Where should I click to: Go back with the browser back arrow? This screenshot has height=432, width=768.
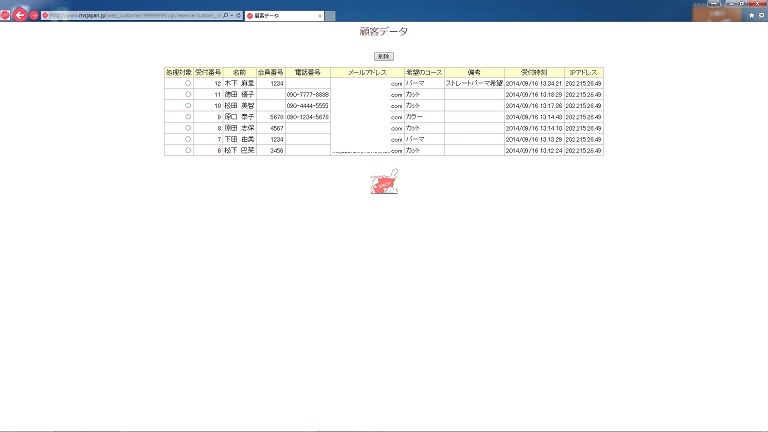click(x=20, y=15)
